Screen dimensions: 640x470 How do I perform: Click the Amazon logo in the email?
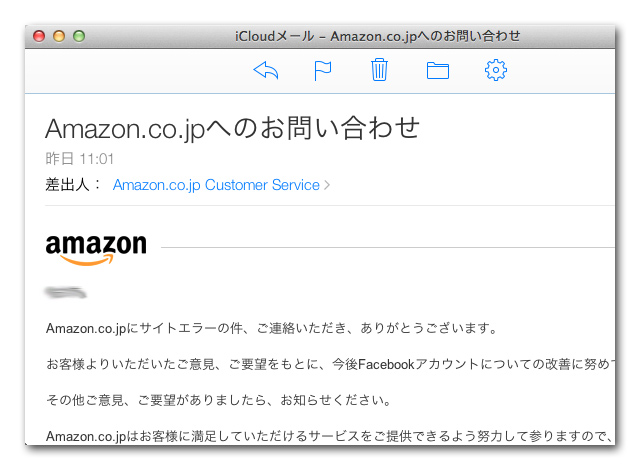pyautogui.click(x=96, y=249)
